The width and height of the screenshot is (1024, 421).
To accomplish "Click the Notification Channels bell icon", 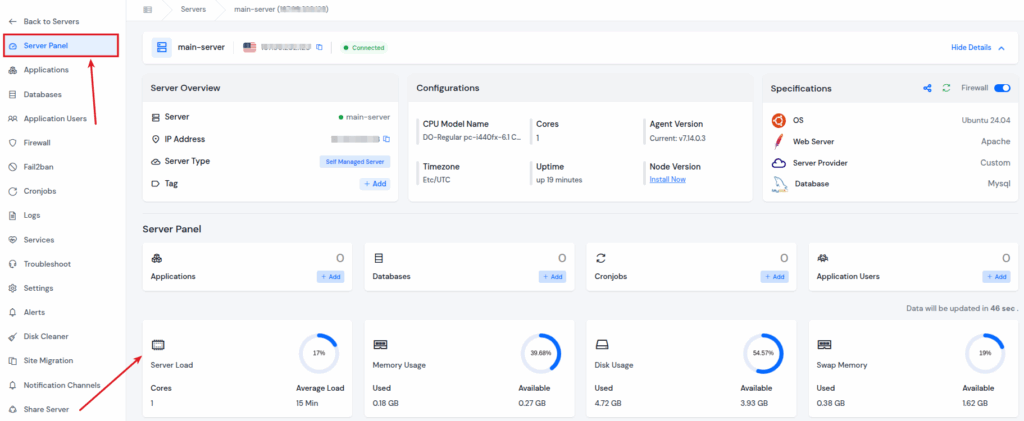I will click(12, 385).
